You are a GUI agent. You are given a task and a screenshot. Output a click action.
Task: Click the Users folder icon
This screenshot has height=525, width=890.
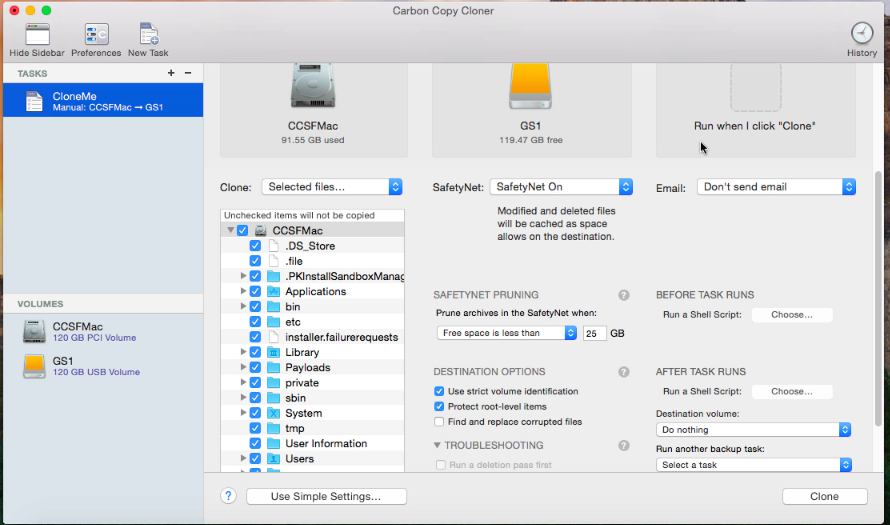pos(274,458)
